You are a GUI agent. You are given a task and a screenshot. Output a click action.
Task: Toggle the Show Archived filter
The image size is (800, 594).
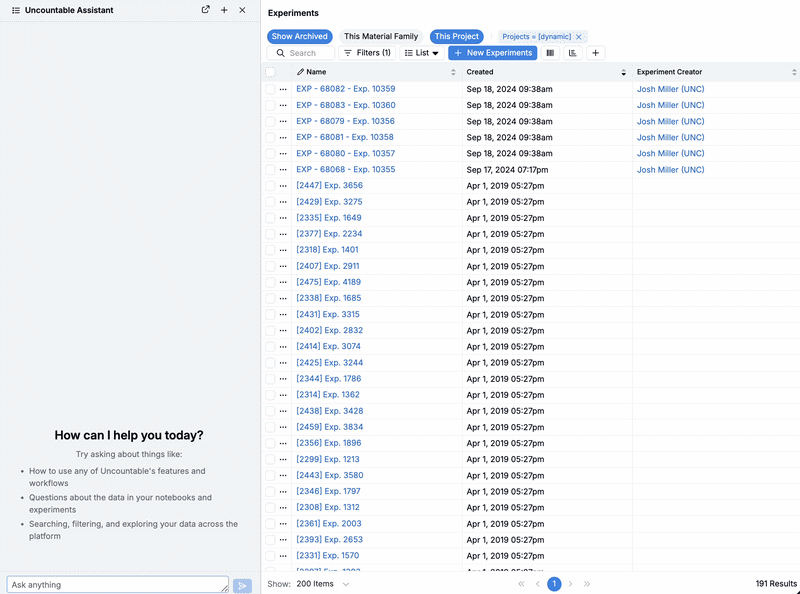tap(297, 37)
